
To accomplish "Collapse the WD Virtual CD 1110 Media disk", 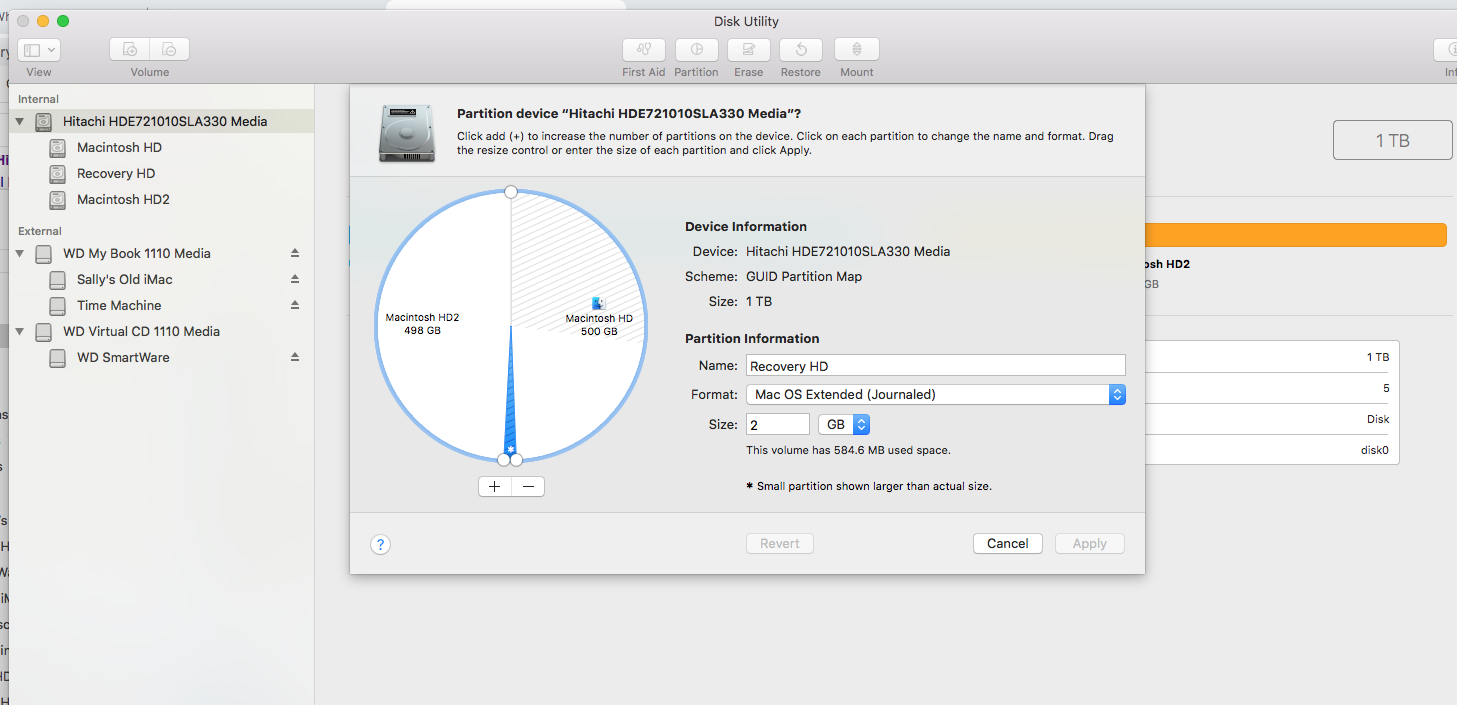I will [20, 331].
